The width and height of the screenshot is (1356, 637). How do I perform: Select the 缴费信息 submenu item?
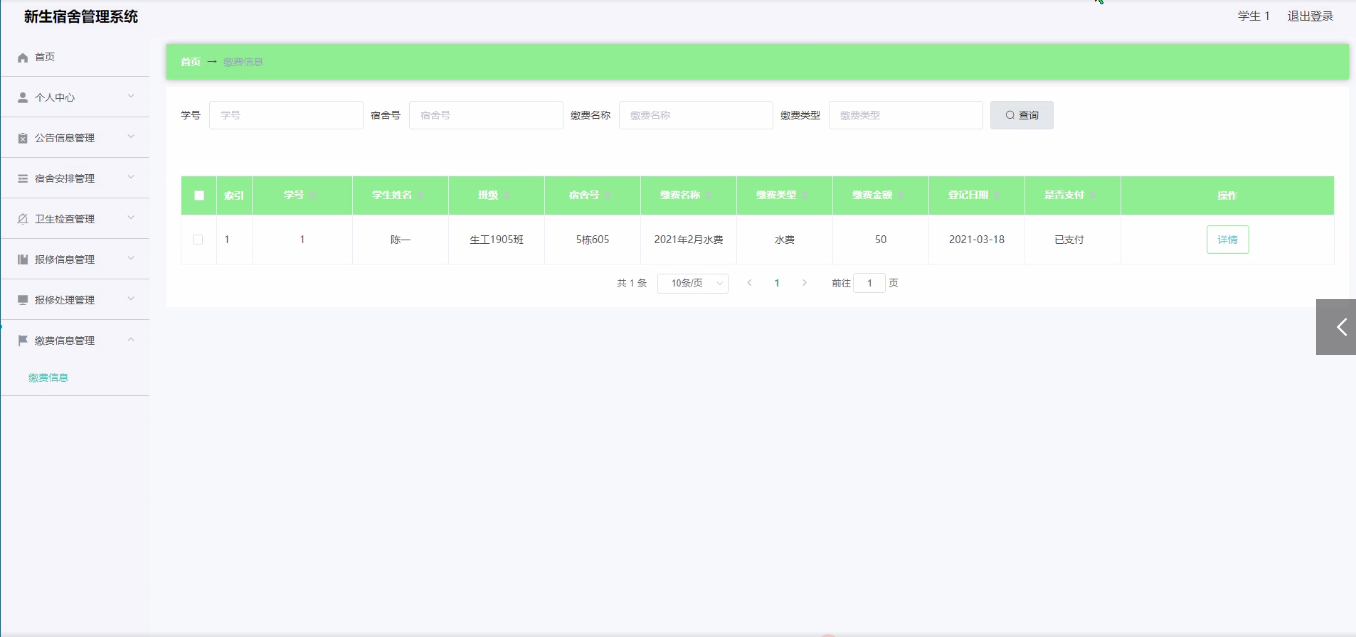pyautogui.click(x=48, y=378)
